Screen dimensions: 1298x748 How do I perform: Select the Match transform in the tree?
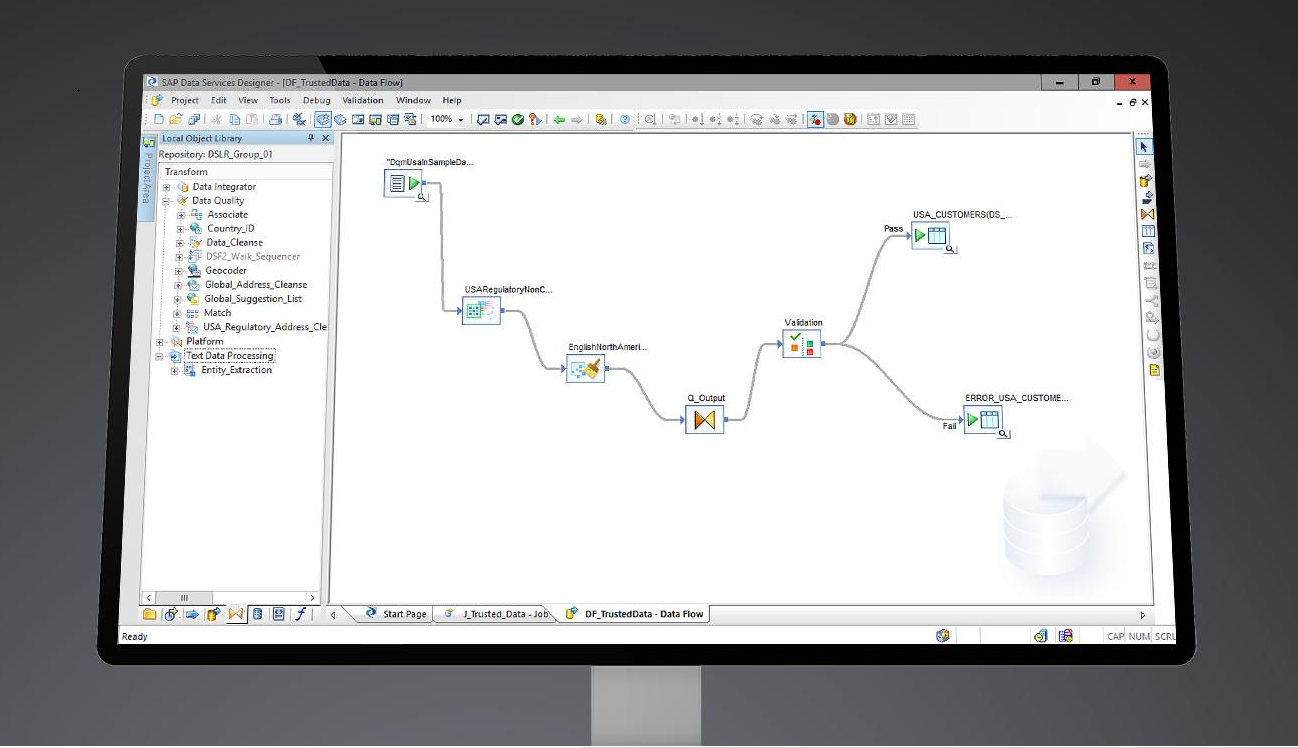pyautogui.click(x=217, y=313)
